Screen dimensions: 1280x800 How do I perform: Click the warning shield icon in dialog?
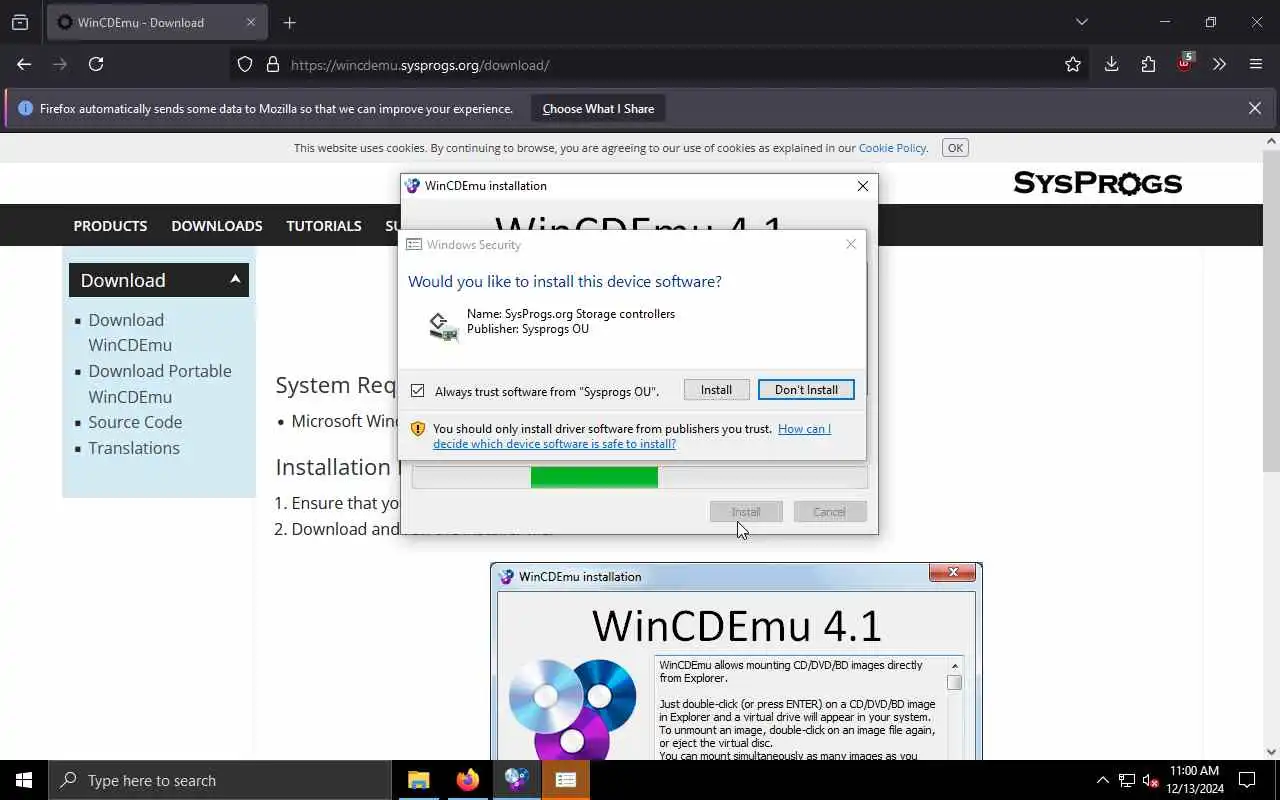pos(418,429)
